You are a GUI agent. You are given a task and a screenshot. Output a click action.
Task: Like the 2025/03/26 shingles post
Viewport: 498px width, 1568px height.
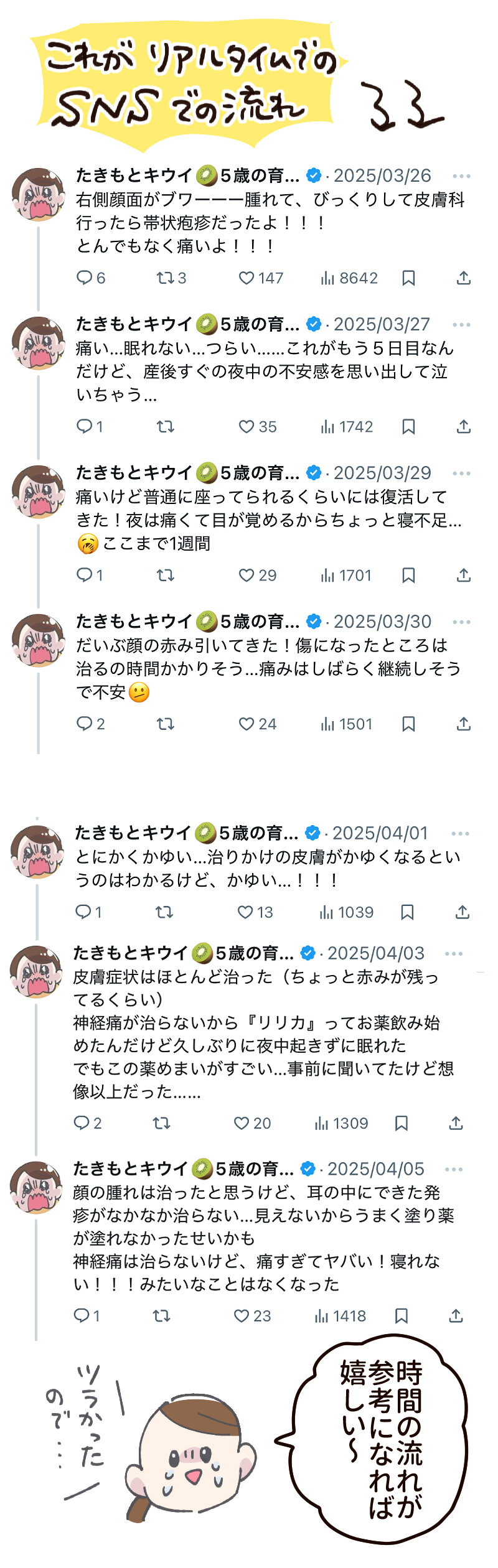click(247, 278)
